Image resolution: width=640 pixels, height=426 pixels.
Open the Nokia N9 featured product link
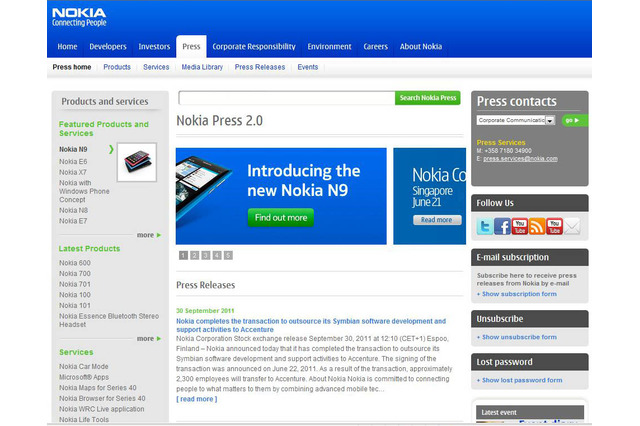point(73,149)
